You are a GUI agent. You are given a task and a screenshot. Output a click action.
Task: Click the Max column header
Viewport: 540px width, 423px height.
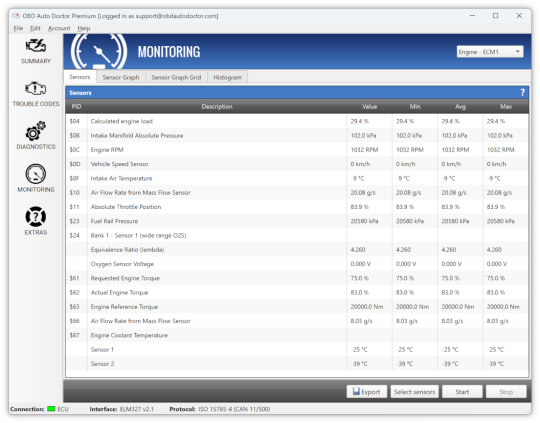[x=506, y=106]
